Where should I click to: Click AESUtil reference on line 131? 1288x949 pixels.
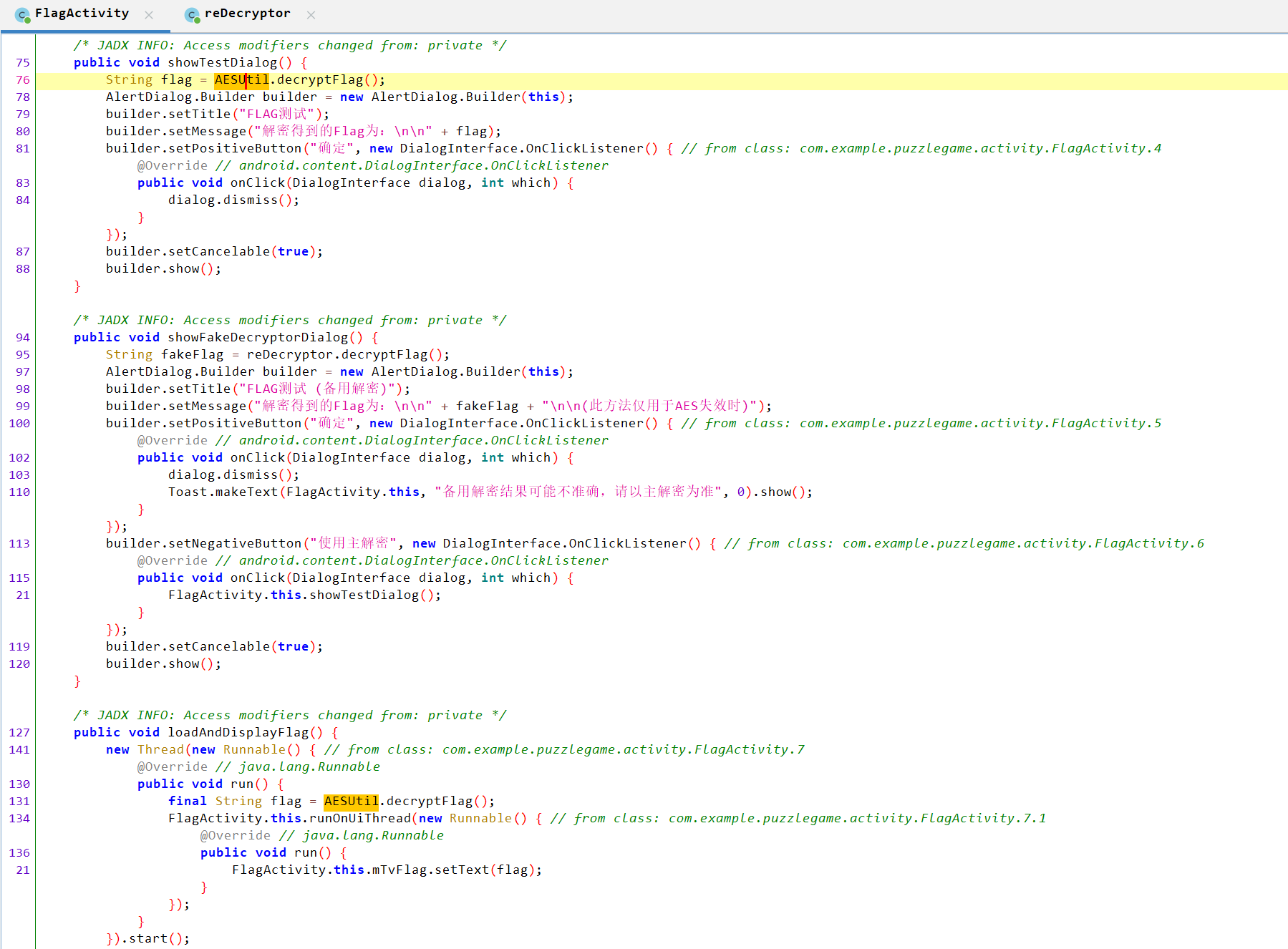pos(351,802)
